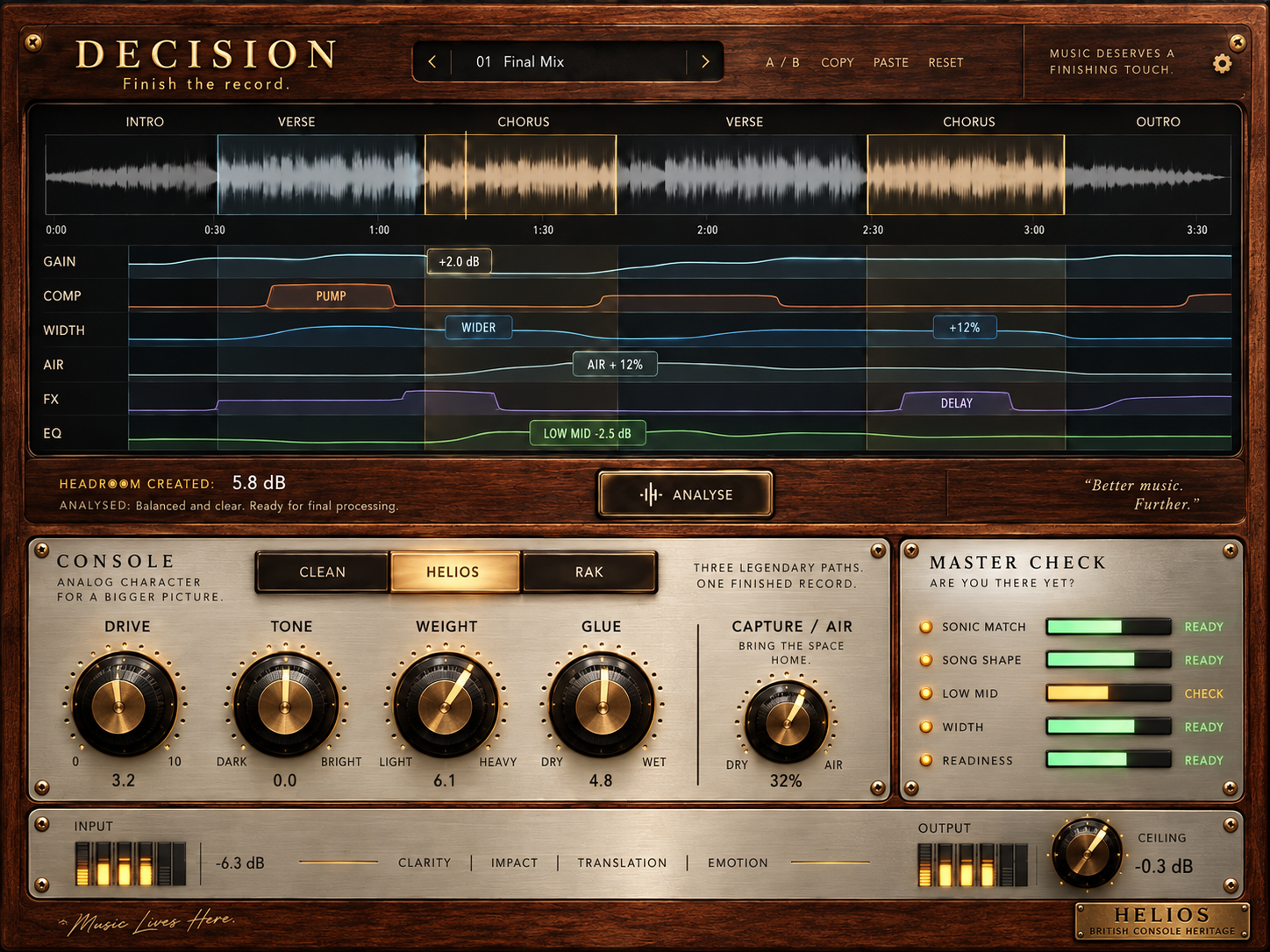Click the output level meter
This screenshot has width=1270, height=952.
pos(973,865)
